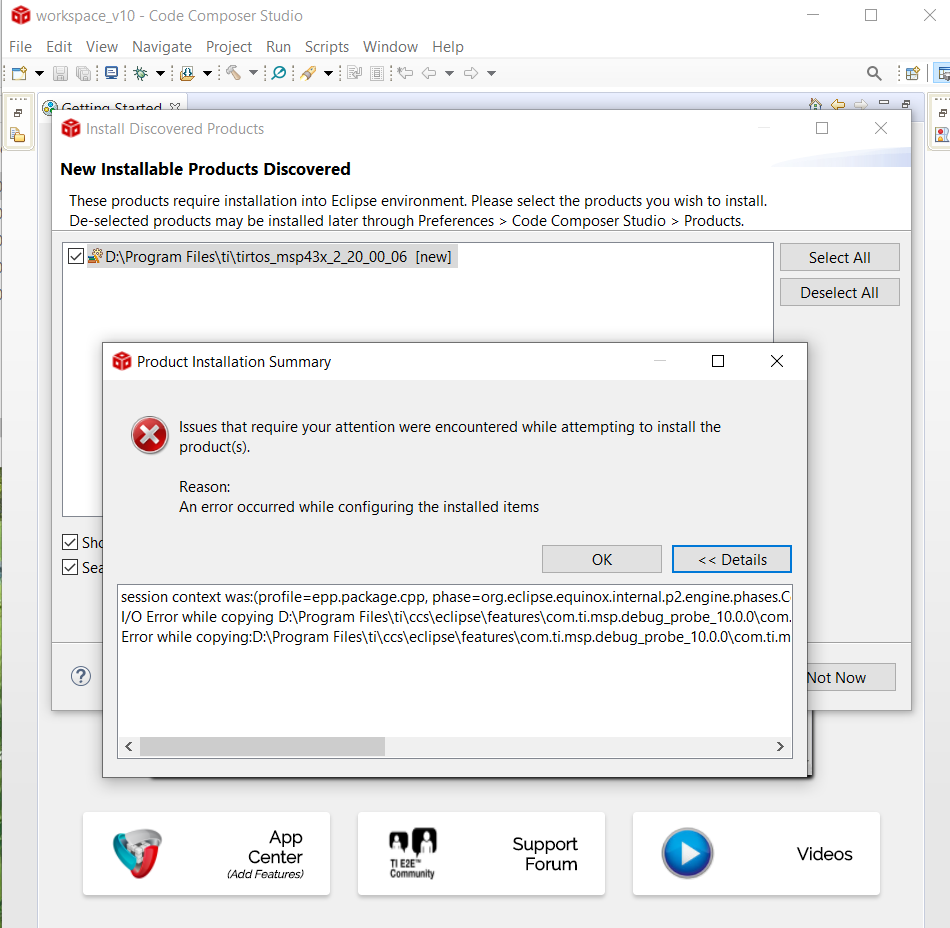950x928 pixels.
Task: Click the Toggle Mark Occurrences toolbar icon
Action: (x=354, y=73)
